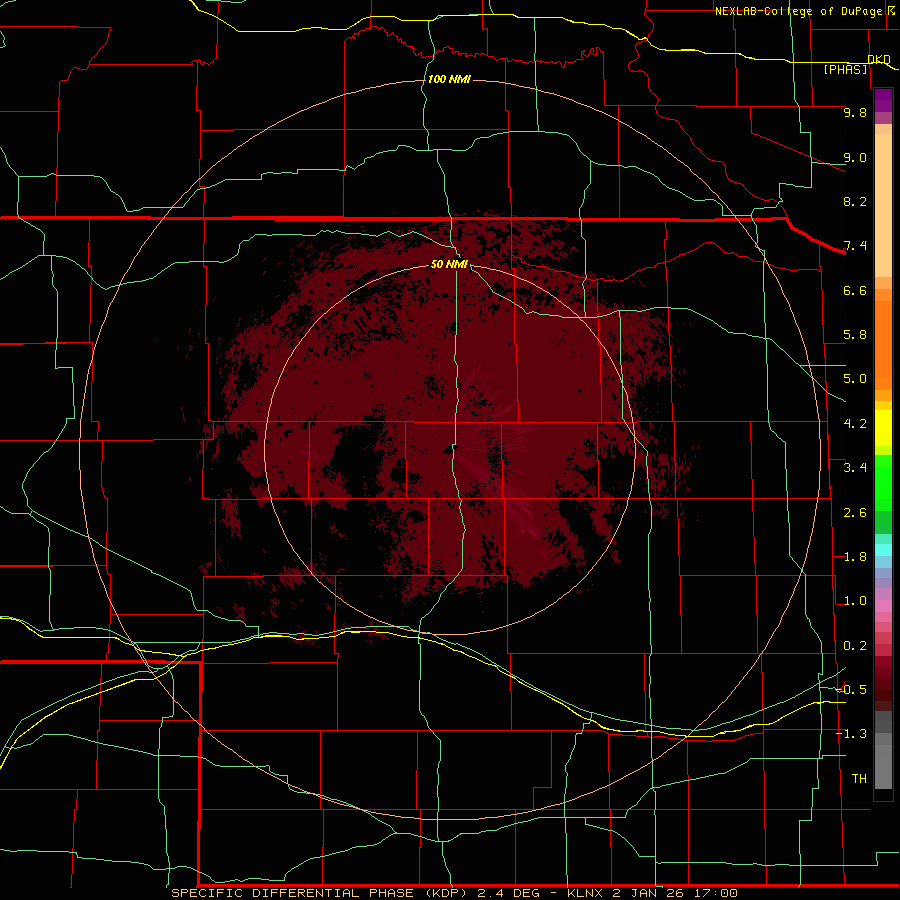Click the -1.3 scale value
The image size is (900, 900).
click(x=851, y=734)
